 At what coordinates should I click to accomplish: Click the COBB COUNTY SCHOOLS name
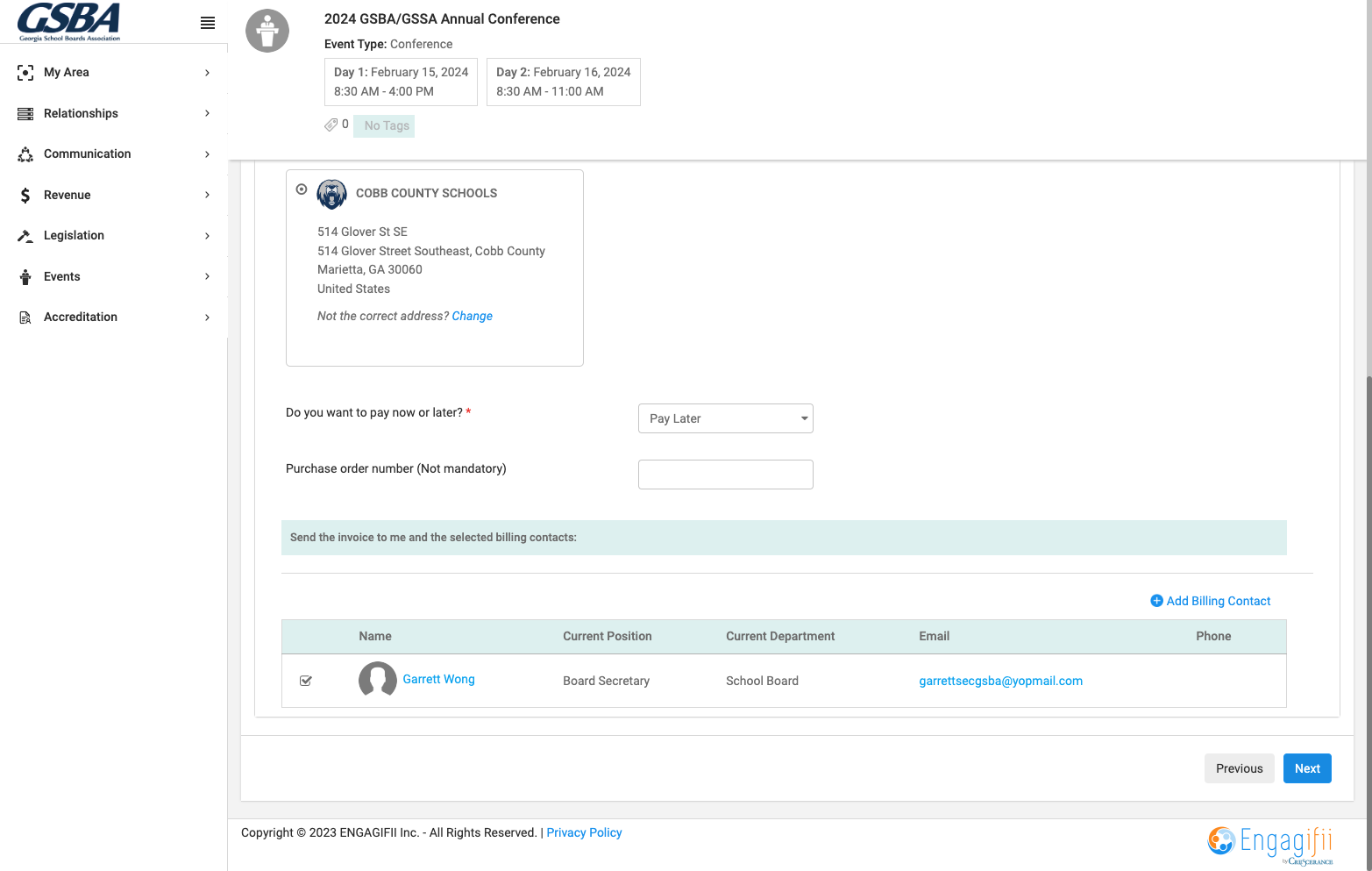(x=426, y=194)
